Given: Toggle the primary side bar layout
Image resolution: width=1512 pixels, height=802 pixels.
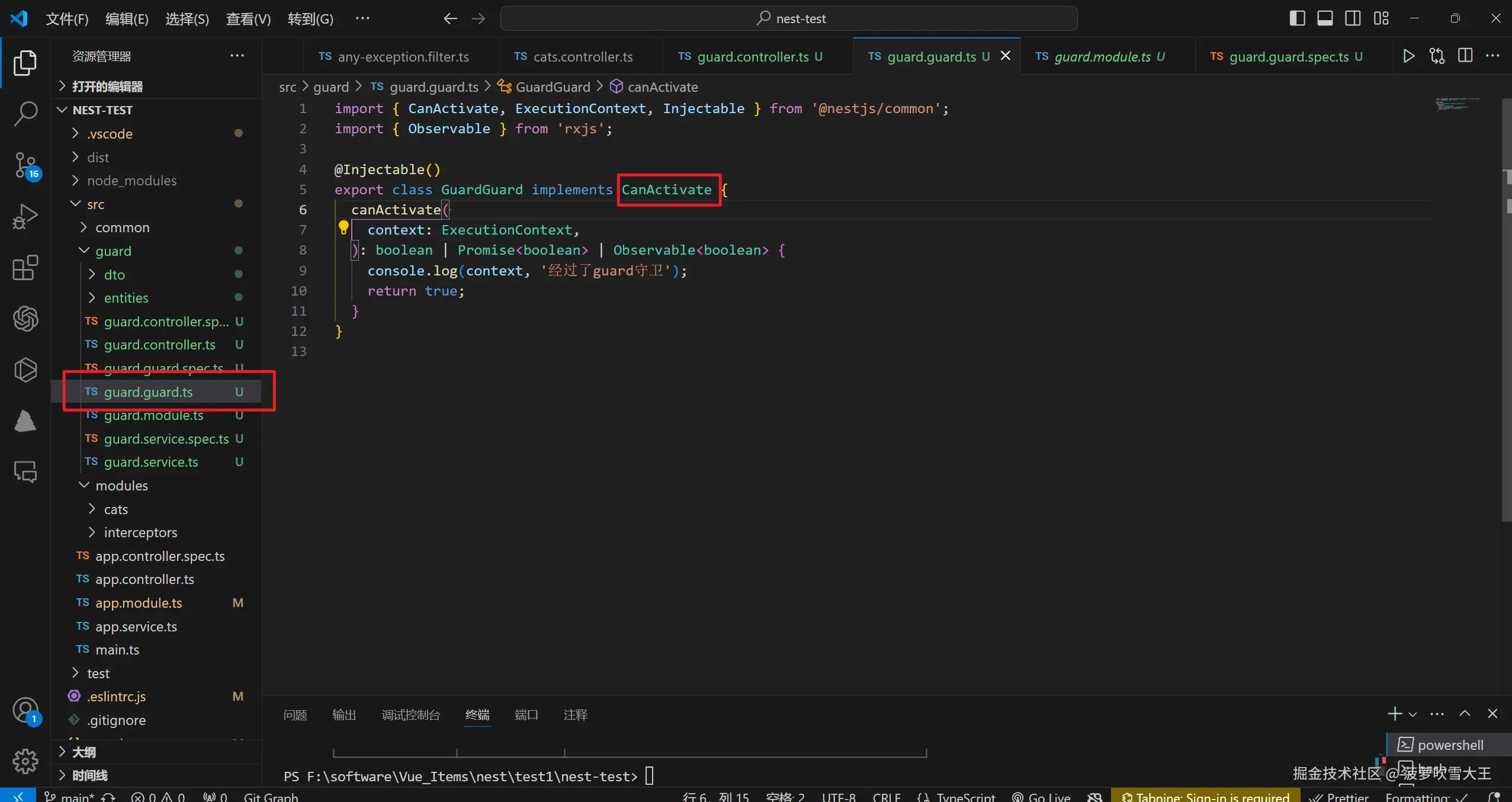Looking at the screenshot, I should click(x=1296, y=18).
